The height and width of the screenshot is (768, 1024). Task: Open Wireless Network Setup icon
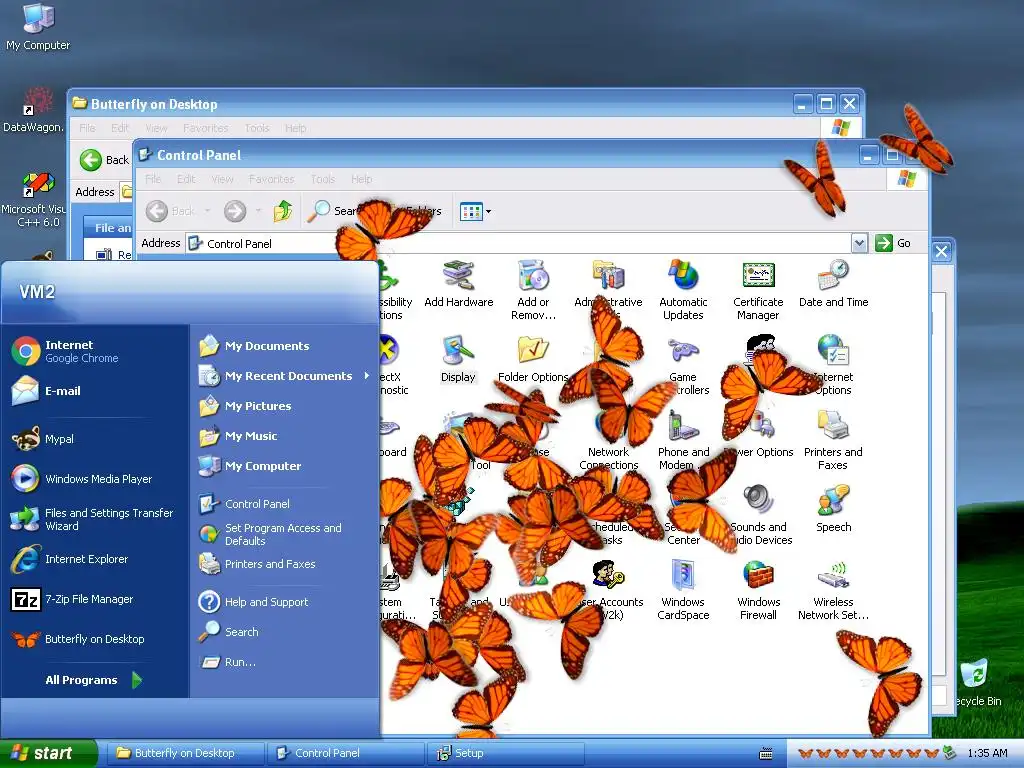coord(833,590)
